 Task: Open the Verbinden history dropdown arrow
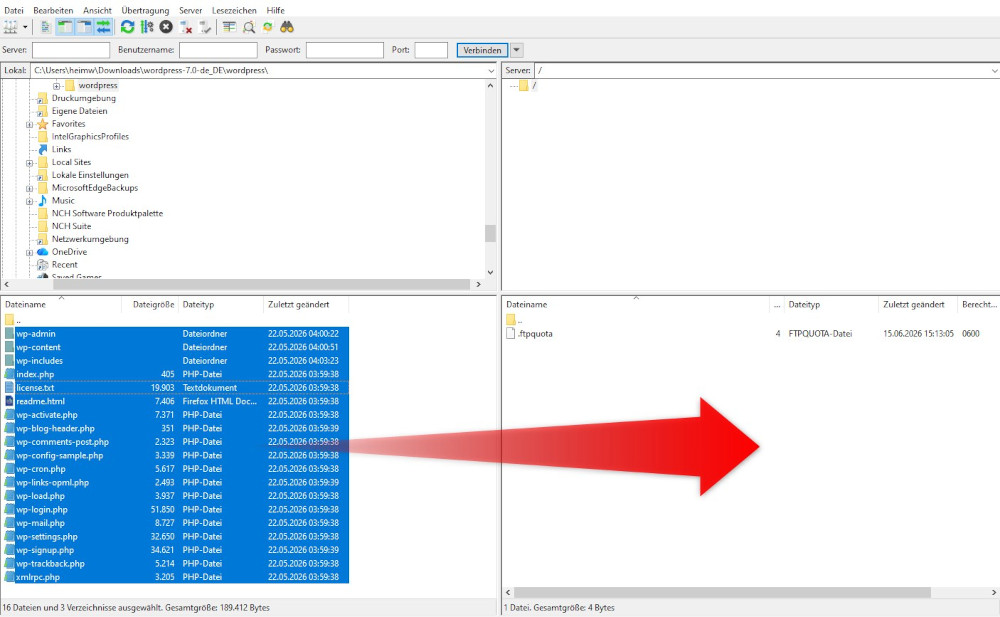click(x=517, y=50)
